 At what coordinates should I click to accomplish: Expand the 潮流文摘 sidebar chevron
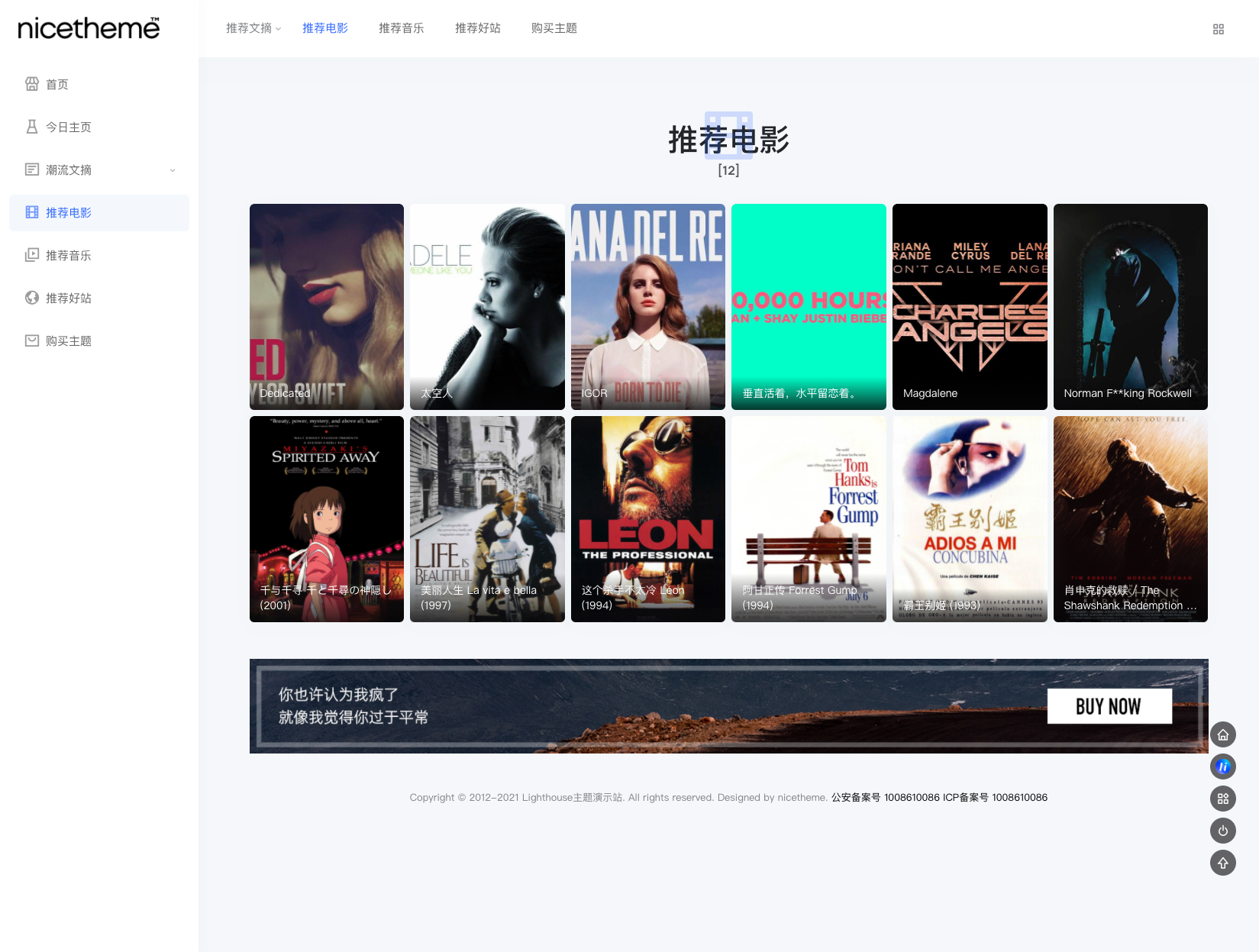pyautogui.click(x=173, y=170)
